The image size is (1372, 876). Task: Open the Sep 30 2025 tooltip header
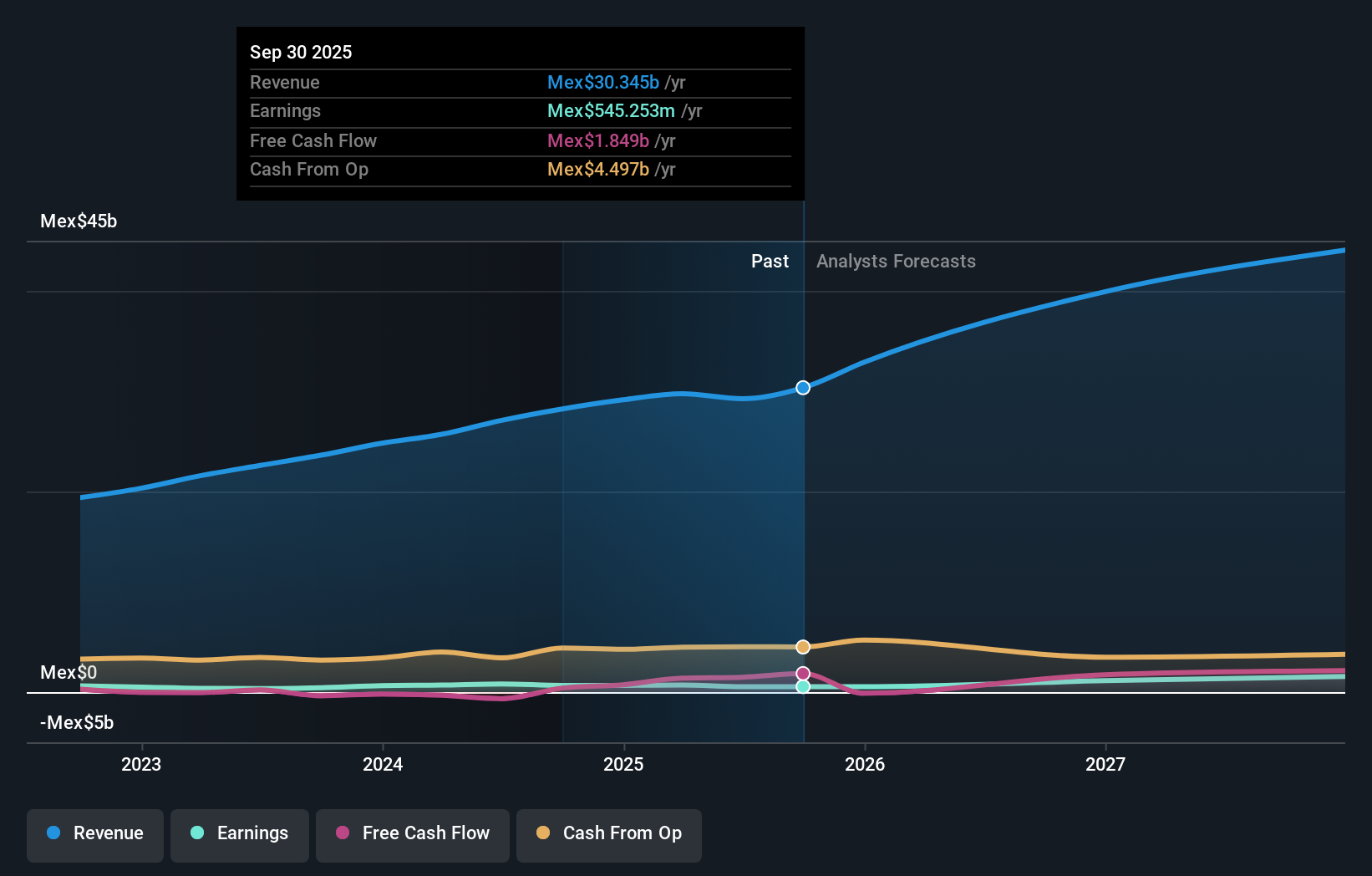pos(301,52)
